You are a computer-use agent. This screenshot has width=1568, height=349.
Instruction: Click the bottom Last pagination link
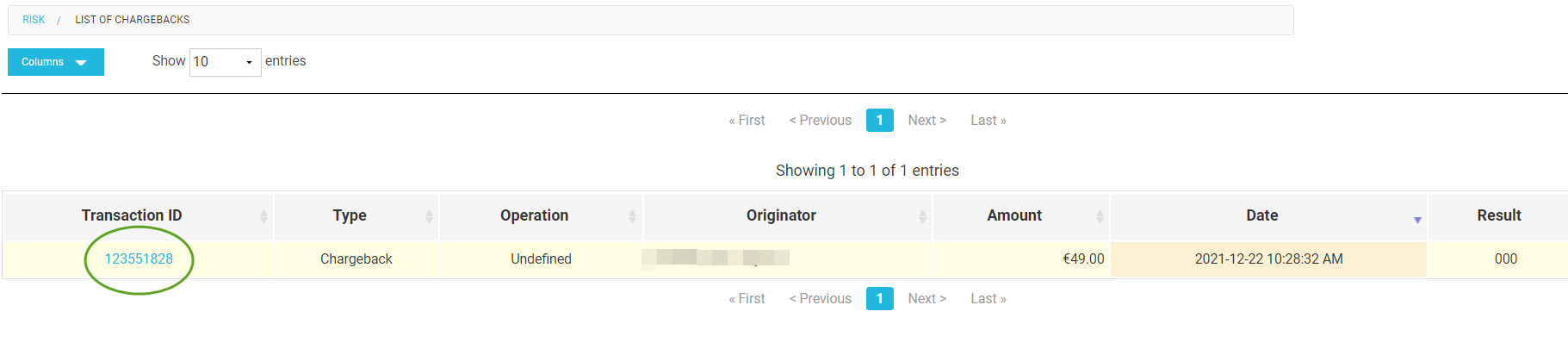(988, 299)
